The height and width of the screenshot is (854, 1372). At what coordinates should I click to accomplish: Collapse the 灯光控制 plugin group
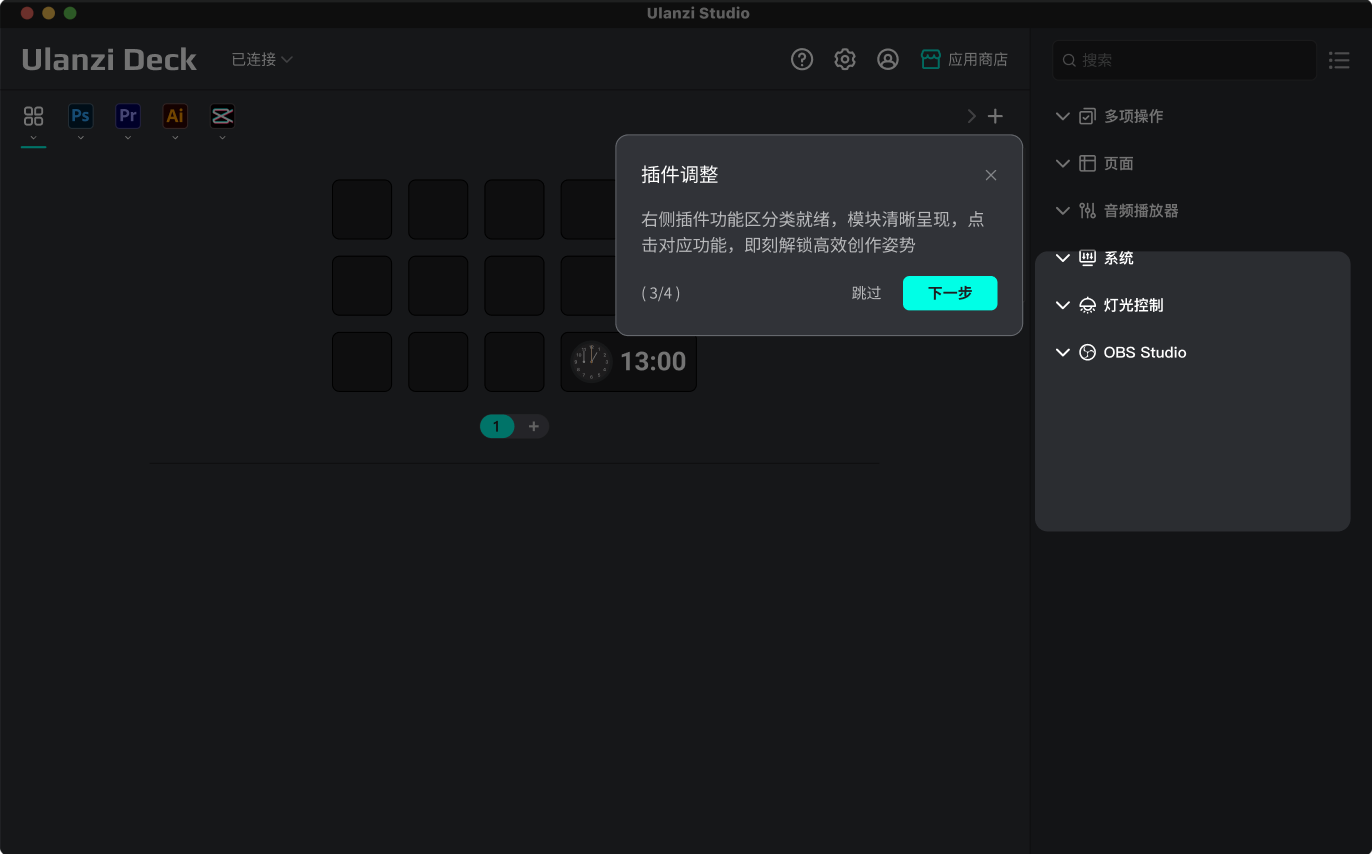tap(1063, 305)
